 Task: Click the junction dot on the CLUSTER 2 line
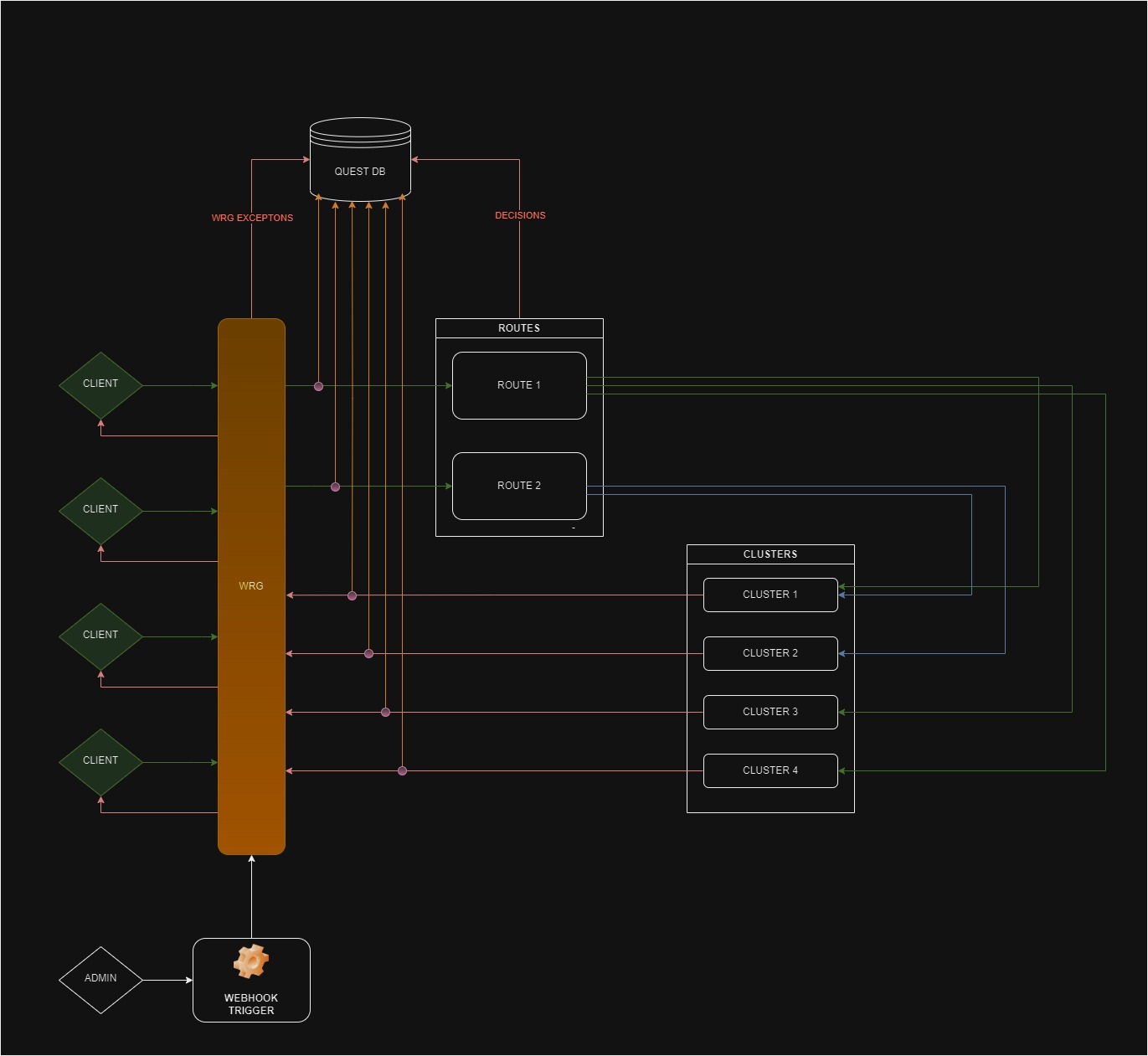(x=368, y=653)
